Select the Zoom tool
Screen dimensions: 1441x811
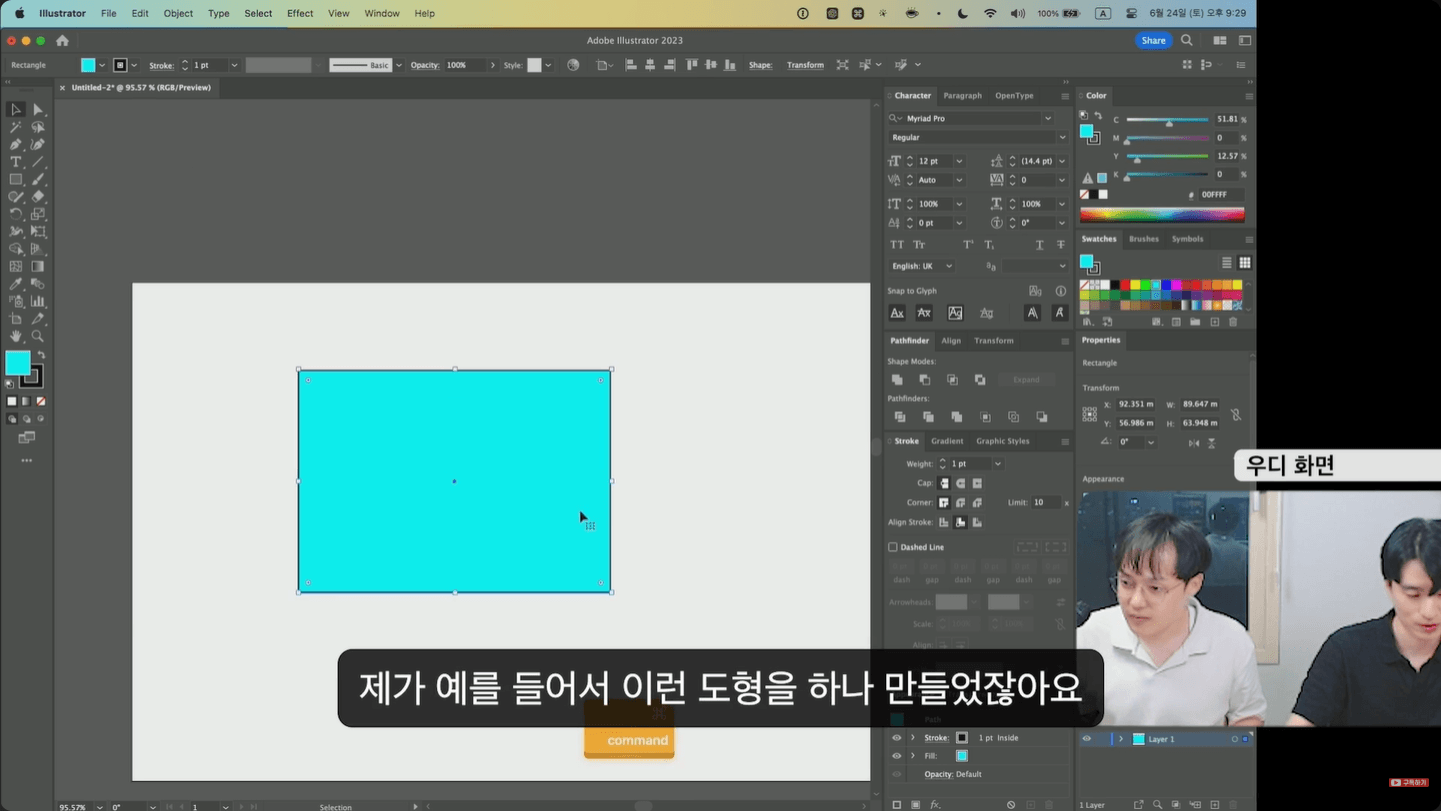coord(38,336)
